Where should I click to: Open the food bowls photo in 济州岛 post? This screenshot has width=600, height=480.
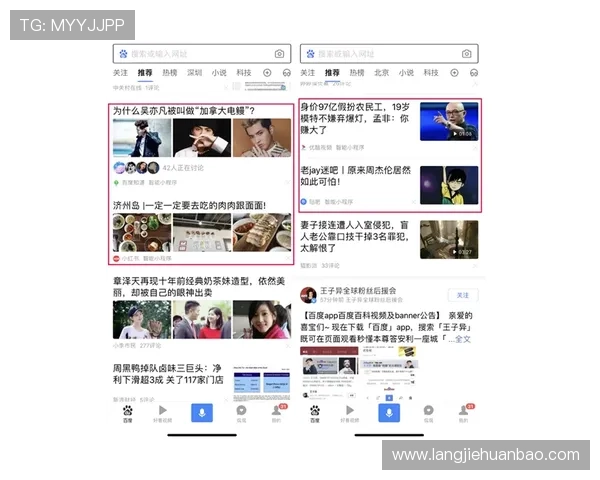click(x=142, y=232)
